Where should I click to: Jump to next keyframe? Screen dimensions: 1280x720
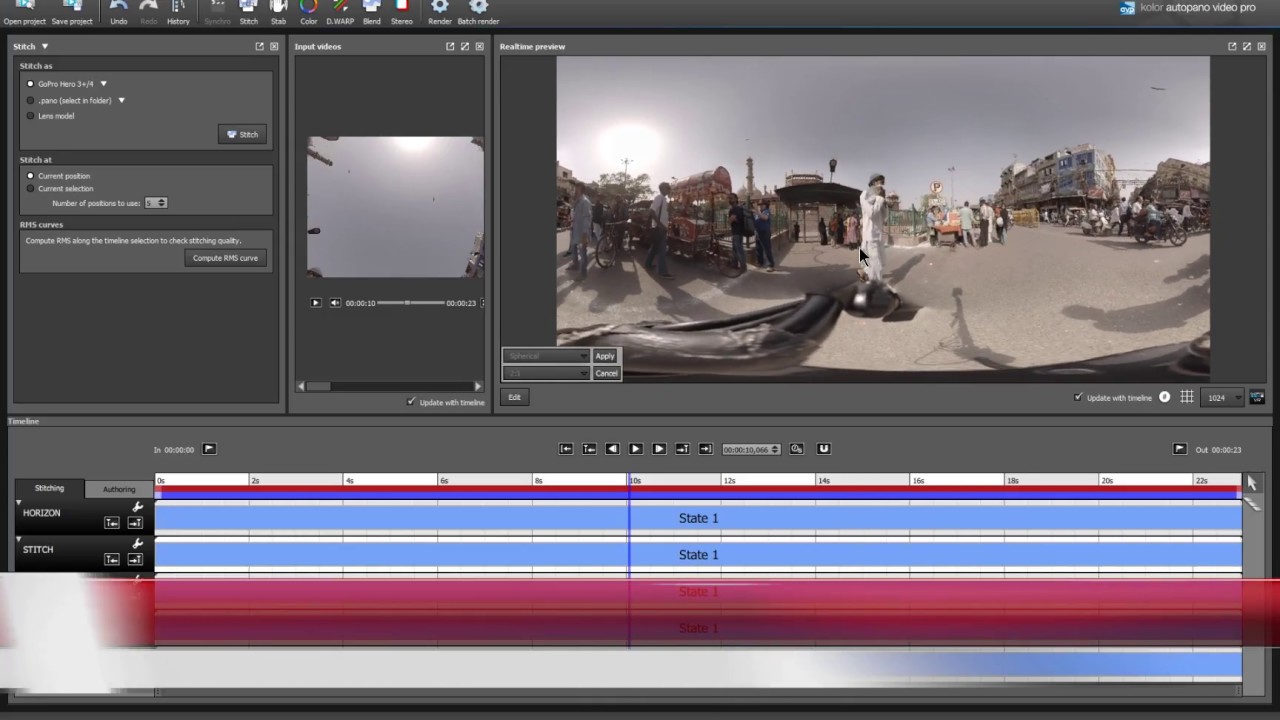coord(682,449)
